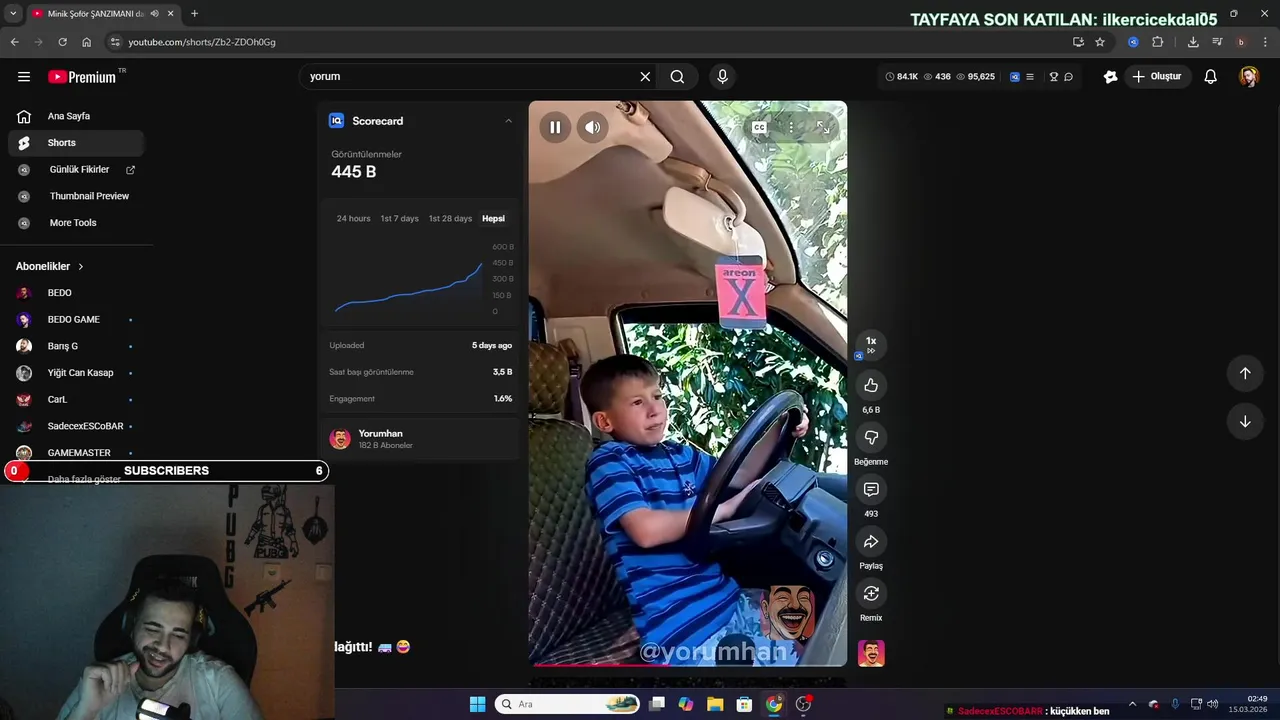Screen dimensions: 1280x720
Task: Select Shorts in the sidebar
Action: click(x=76, y=143)
